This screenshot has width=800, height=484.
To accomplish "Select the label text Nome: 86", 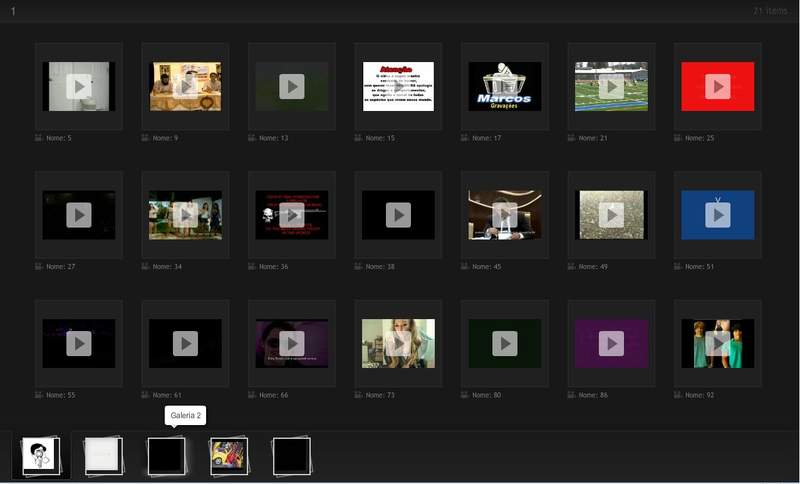I will (x=593, y=395).
